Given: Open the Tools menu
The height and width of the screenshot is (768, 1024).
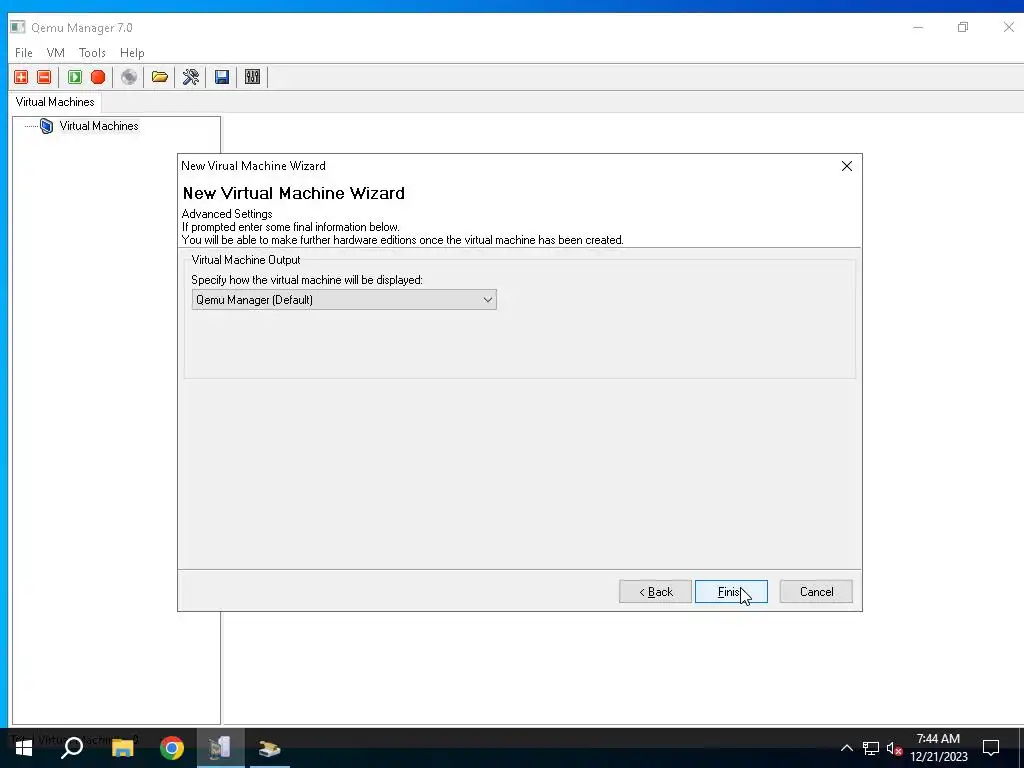Looking at the screenshot, I should pos(92,53).
